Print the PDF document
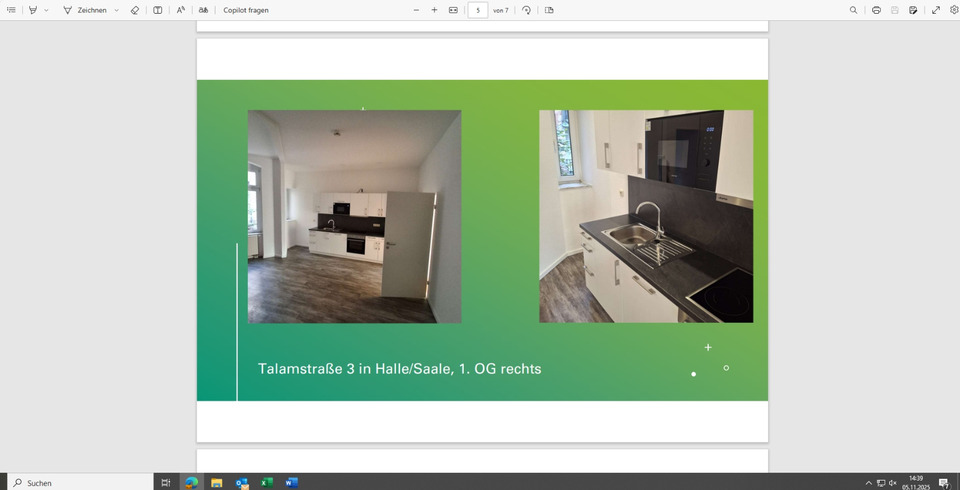960x490 pixels. tap(876, 10)
